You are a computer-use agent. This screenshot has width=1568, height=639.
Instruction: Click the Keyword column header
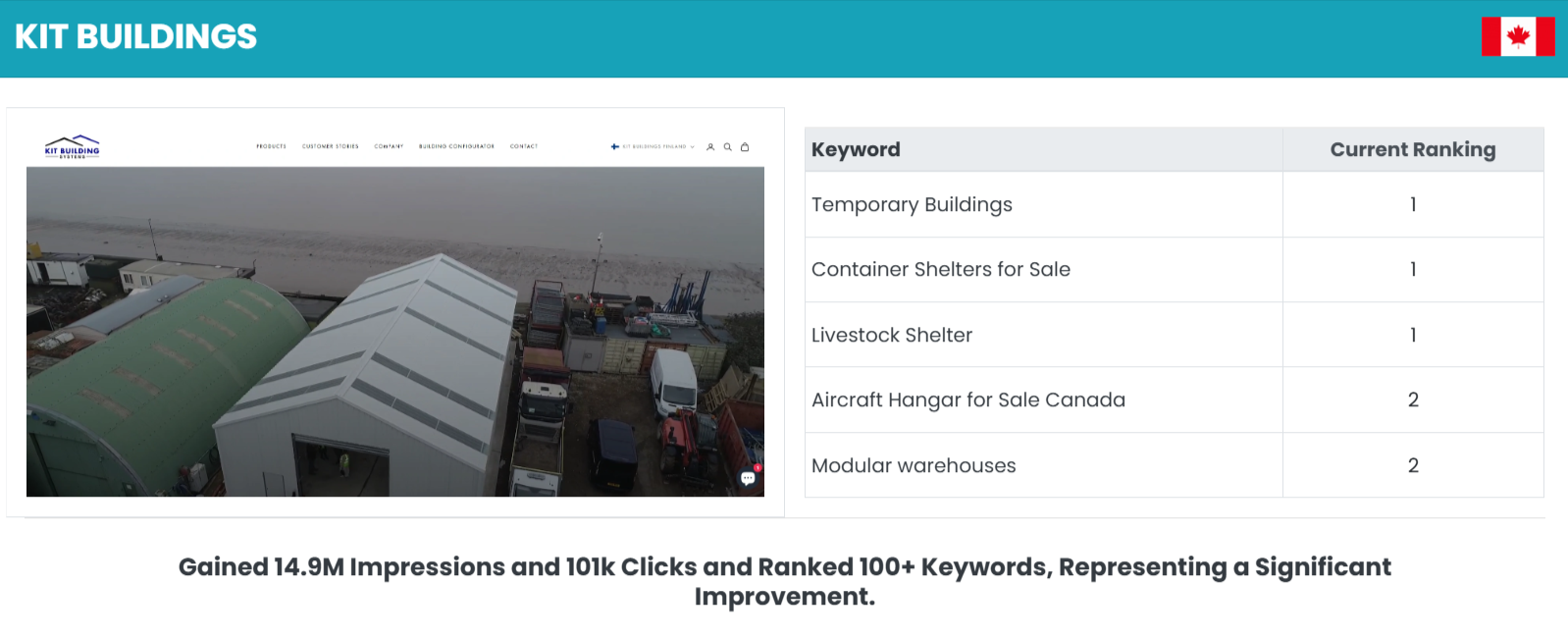(x=856, y=150)
